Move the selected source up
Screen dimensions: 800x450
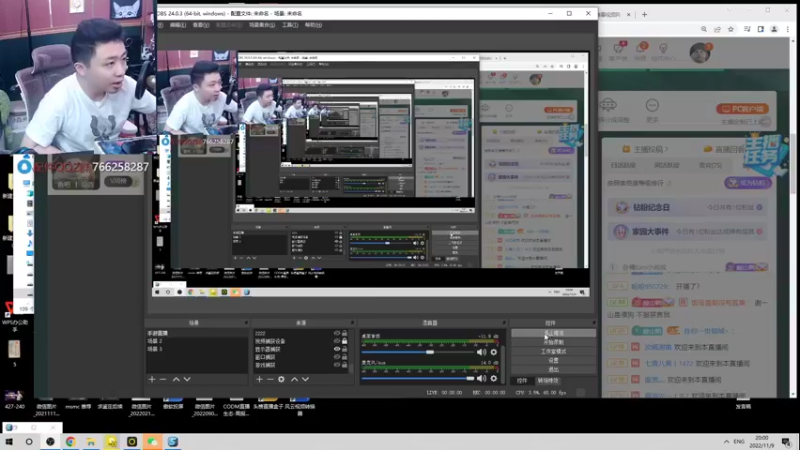[x=294, y=379]
